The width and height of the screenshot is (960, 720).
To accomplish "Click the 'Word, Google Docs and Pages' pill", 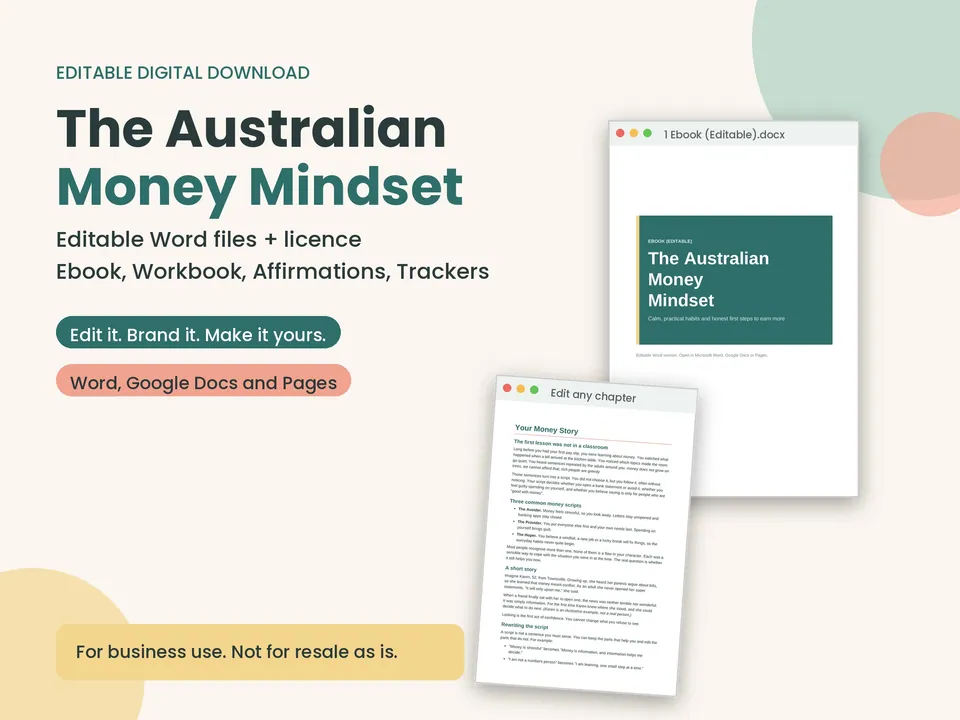I will point(203,381).
